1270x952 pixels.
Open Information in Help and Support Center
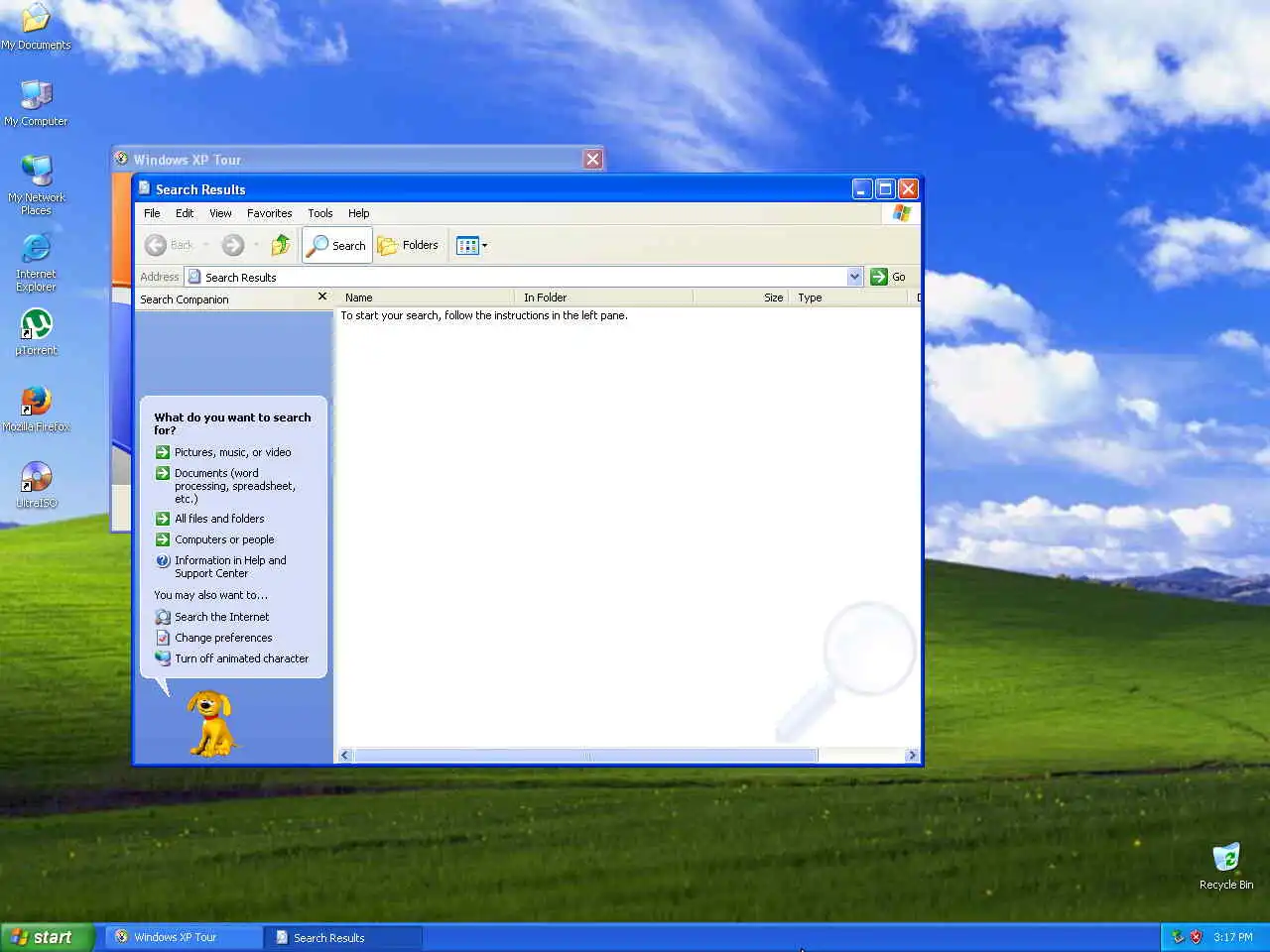tap(220, 566)
